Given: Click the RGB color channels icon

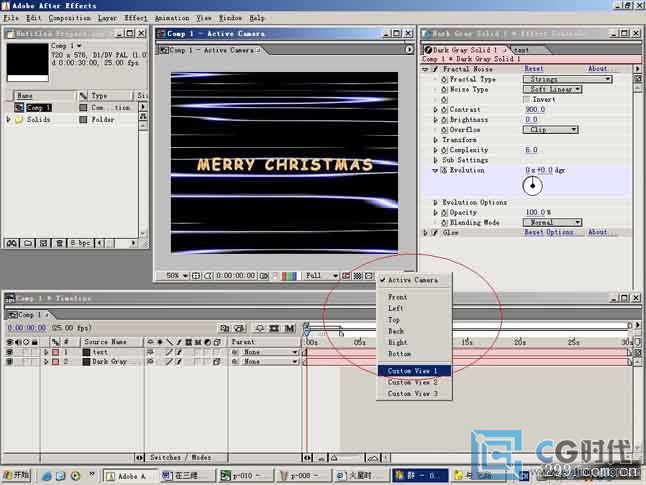Looking at the screenshot, I should click(288, 276).
